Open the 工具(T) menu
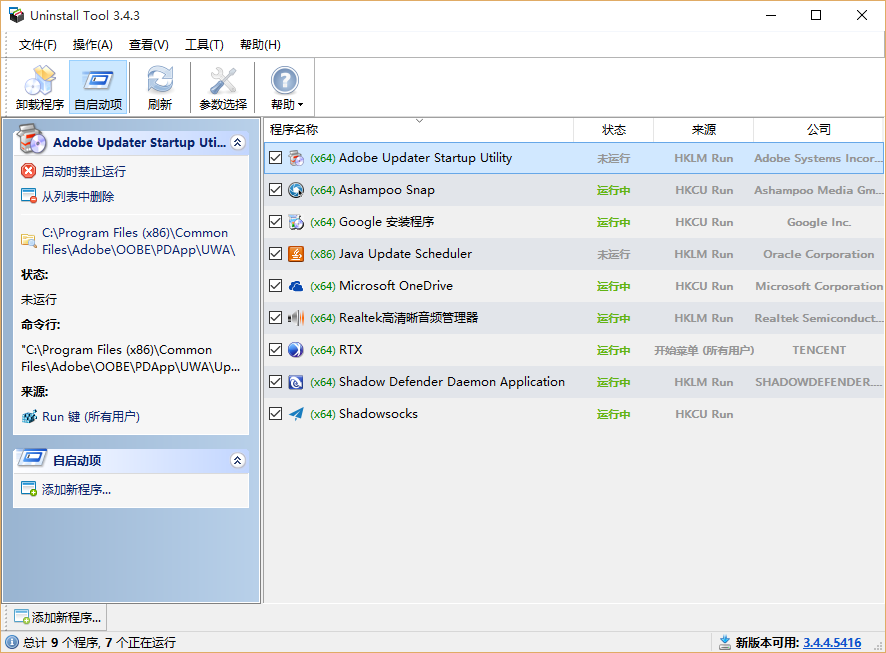886x653 pixels. 205,45
